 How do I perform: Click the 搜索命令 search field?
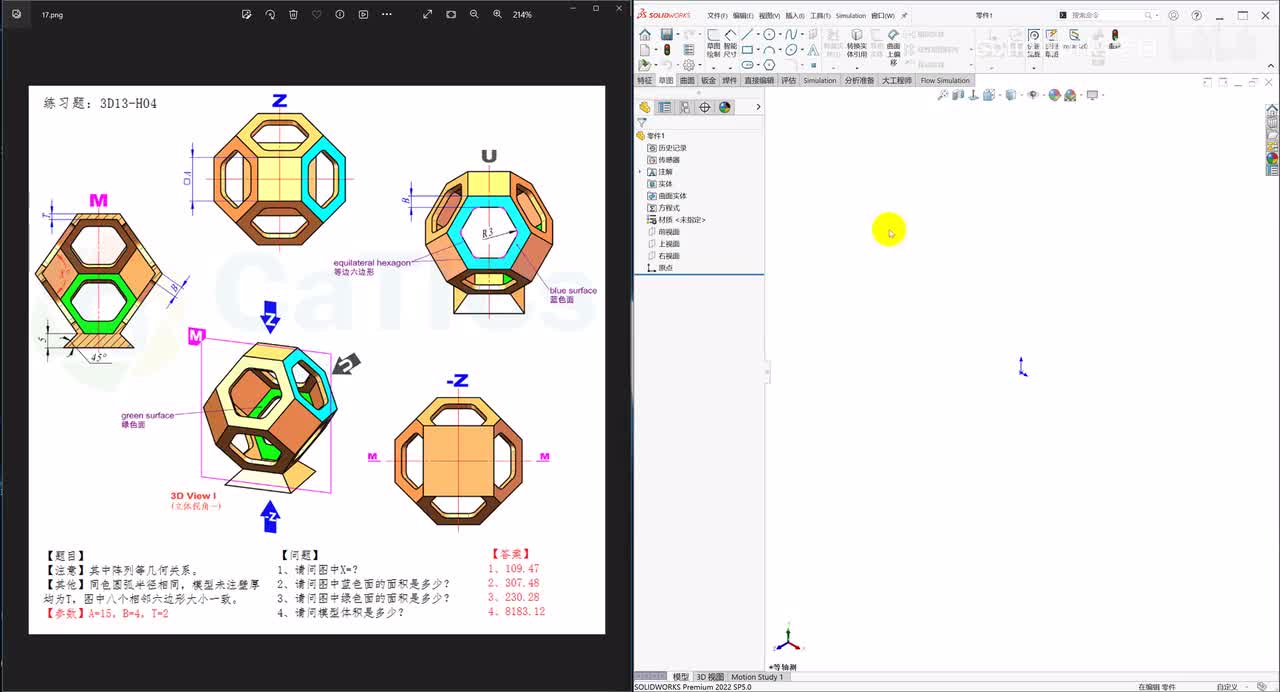(x=1107, y=16)
